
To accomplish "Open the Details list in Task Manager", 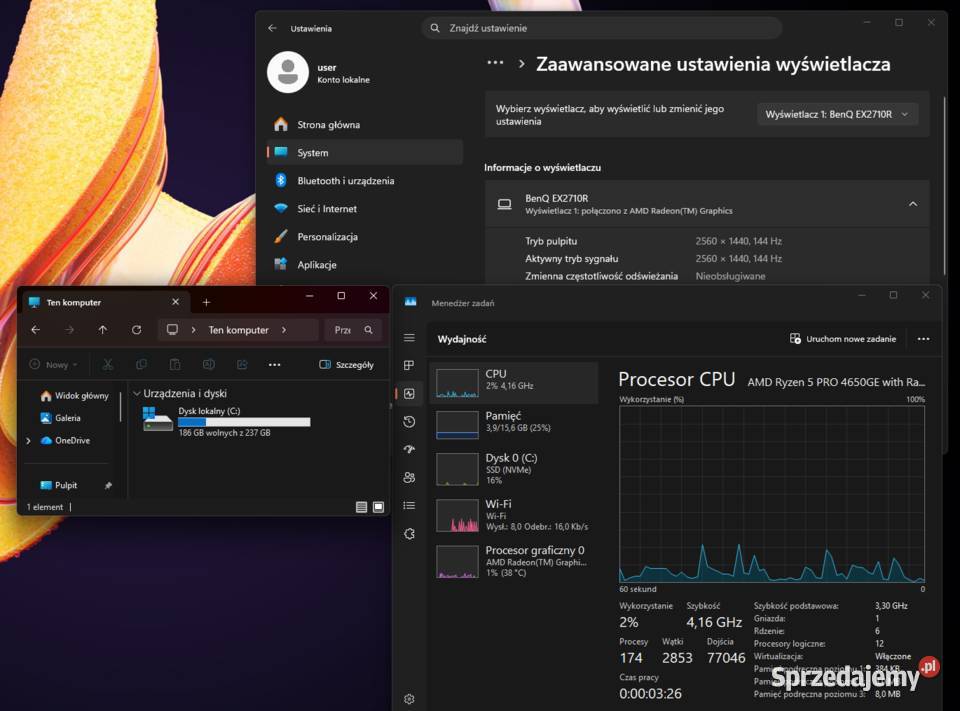I will click(408, 505).
